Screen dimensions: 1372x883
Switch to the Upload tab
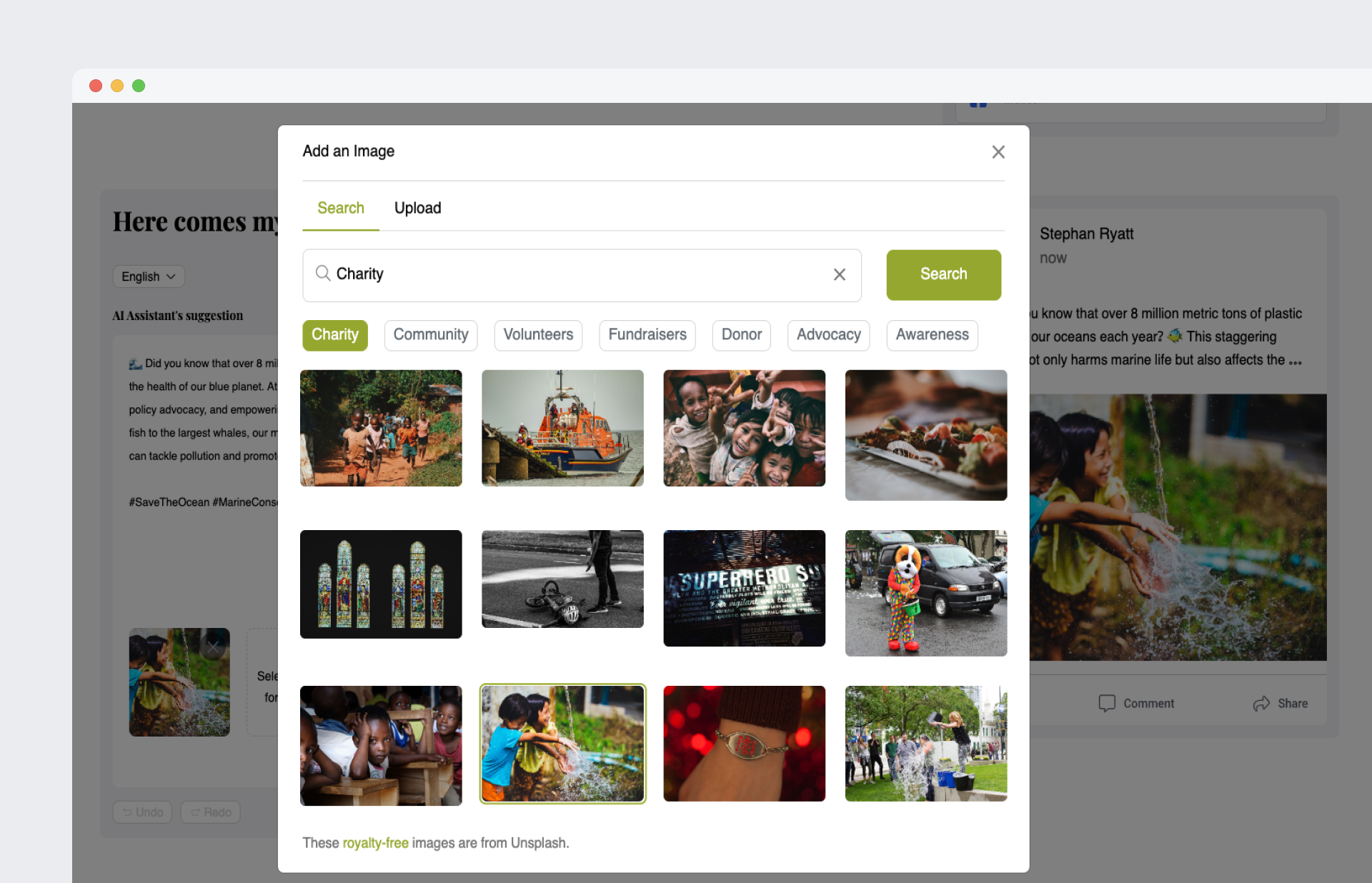pyautogui.click(x=417, y=208)
